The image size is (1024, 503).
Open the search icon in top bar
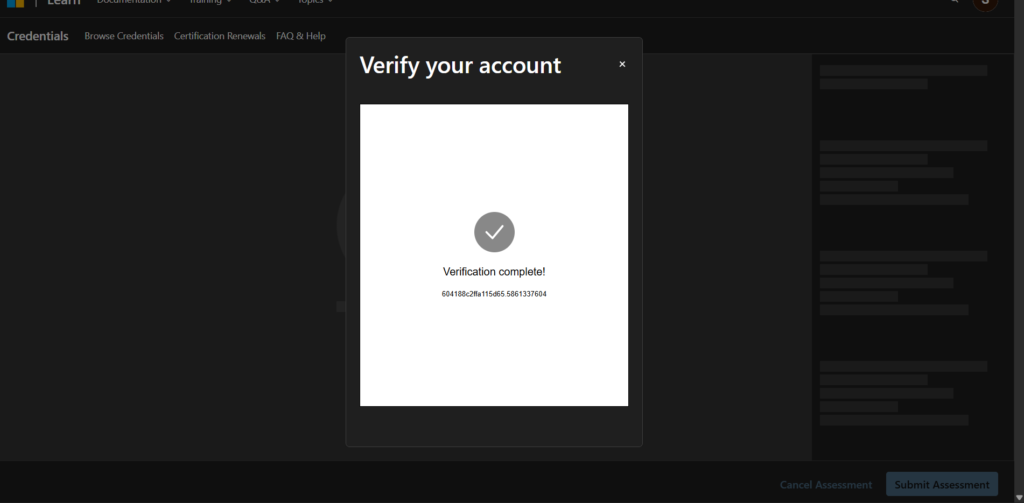click(x=956, y=3)
